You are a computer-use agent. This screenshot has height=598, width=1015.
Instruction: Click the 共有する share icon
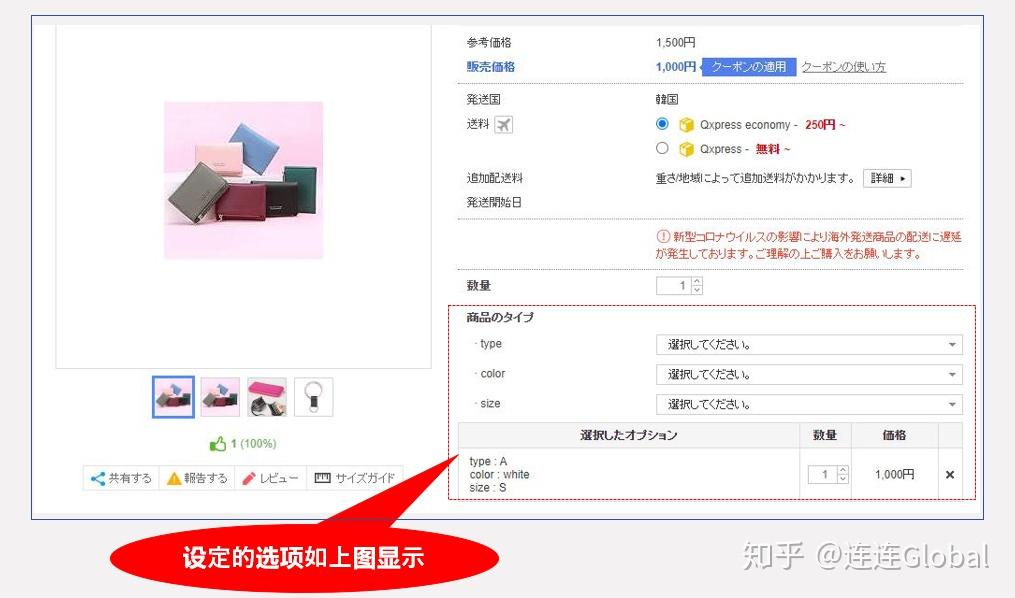click(97, 477)
